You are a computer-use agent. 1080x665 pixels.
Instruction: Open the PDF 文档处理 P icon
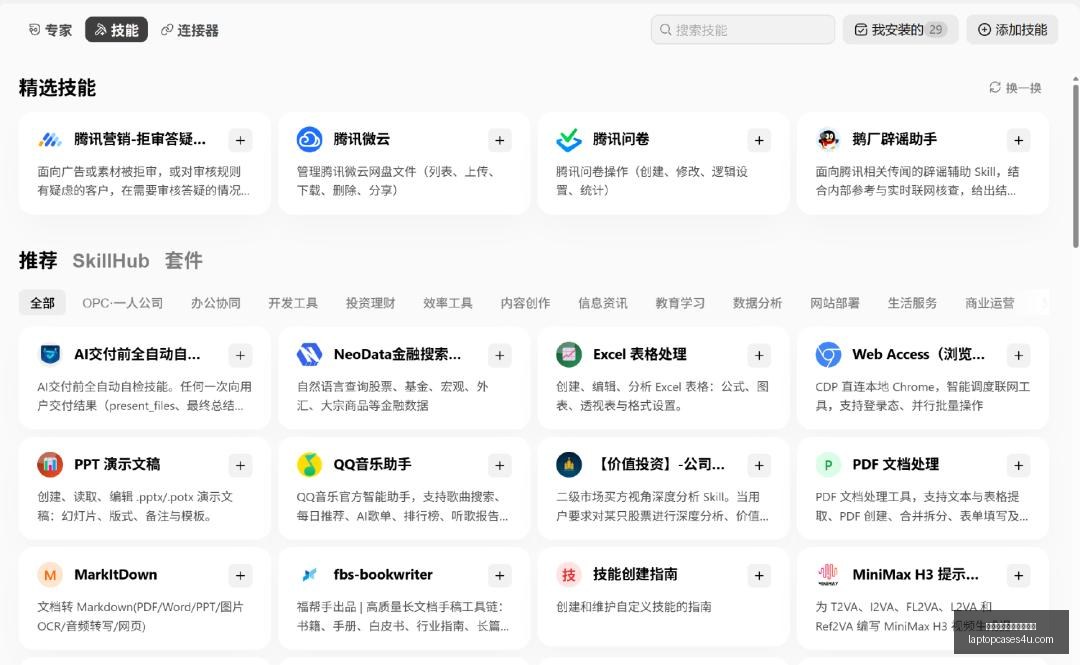pyautogui.click(x=828, y=464)
